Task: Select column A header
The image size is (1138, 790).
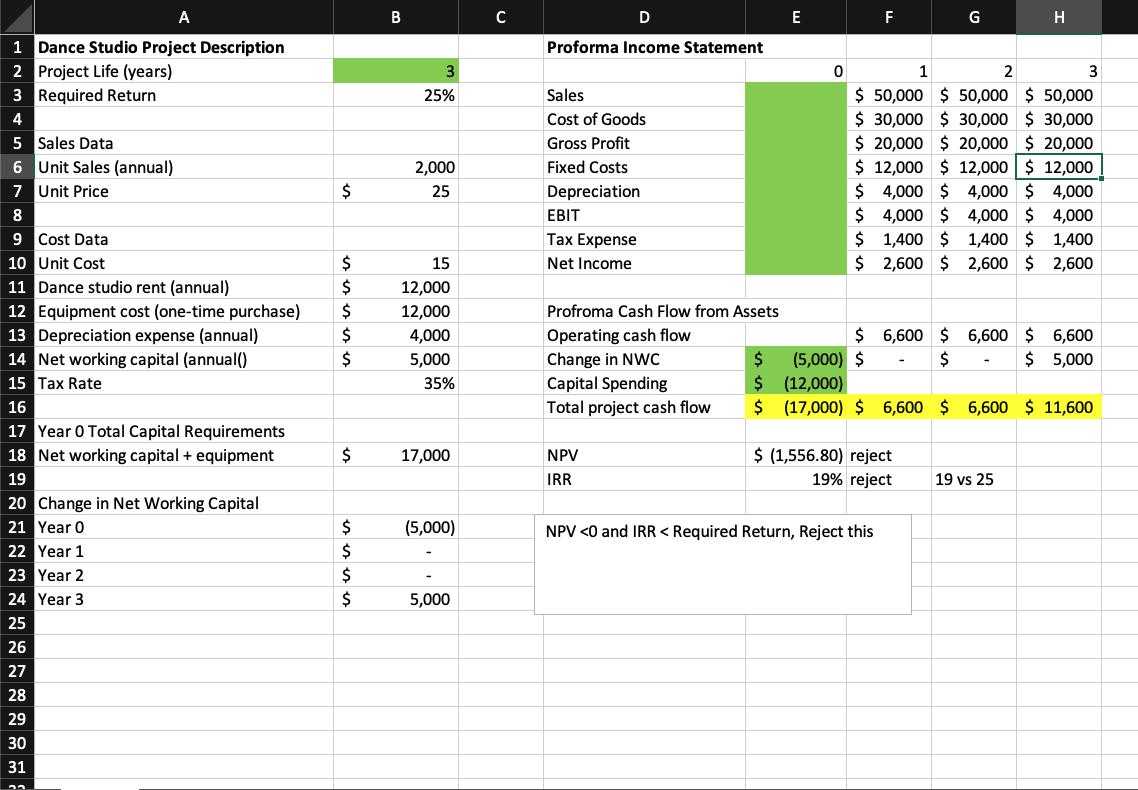Action: point(184,17)
